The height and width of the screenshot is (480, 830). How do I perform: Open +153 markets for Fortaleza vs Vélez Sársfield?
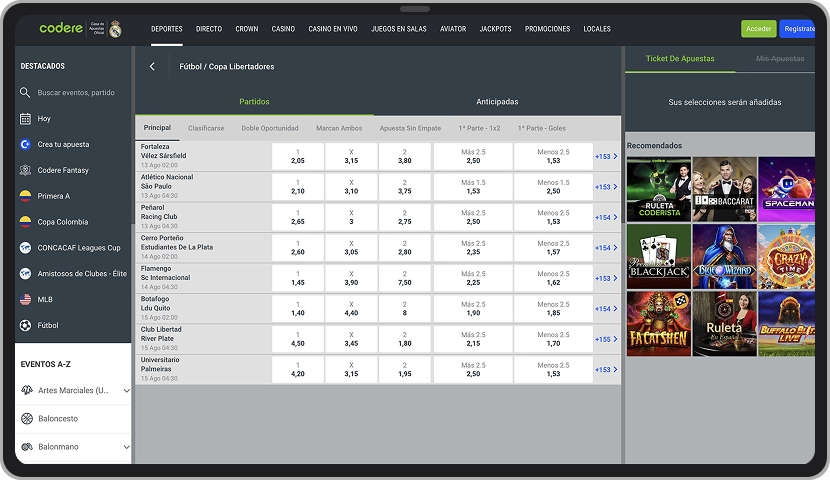[x=606, y=157]
